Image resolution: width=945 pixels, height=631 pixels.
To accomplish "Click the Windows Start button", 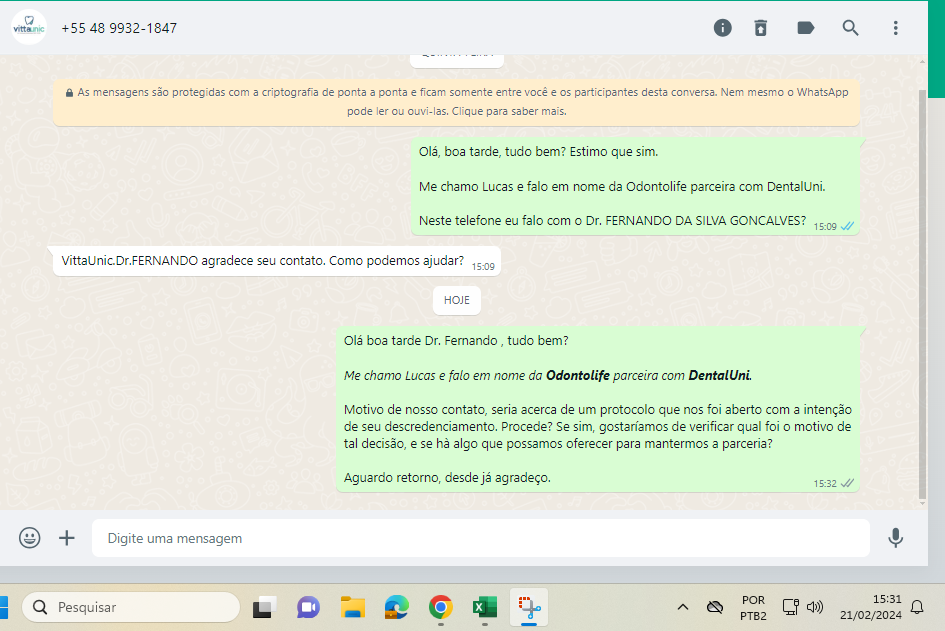I will click(4, 607).
